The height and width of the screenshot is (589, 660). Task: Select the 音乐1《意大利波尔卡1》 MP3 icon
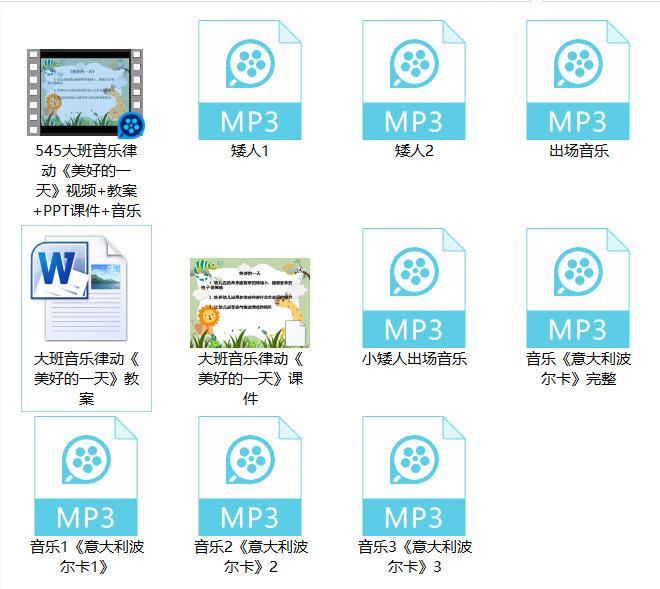pos(86,476)
